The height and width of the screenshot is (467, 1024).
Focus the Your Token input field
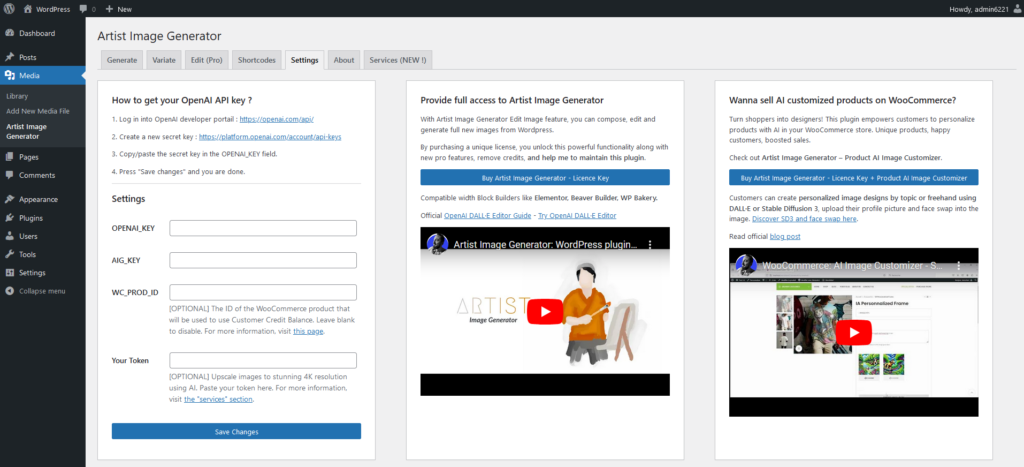263,361
